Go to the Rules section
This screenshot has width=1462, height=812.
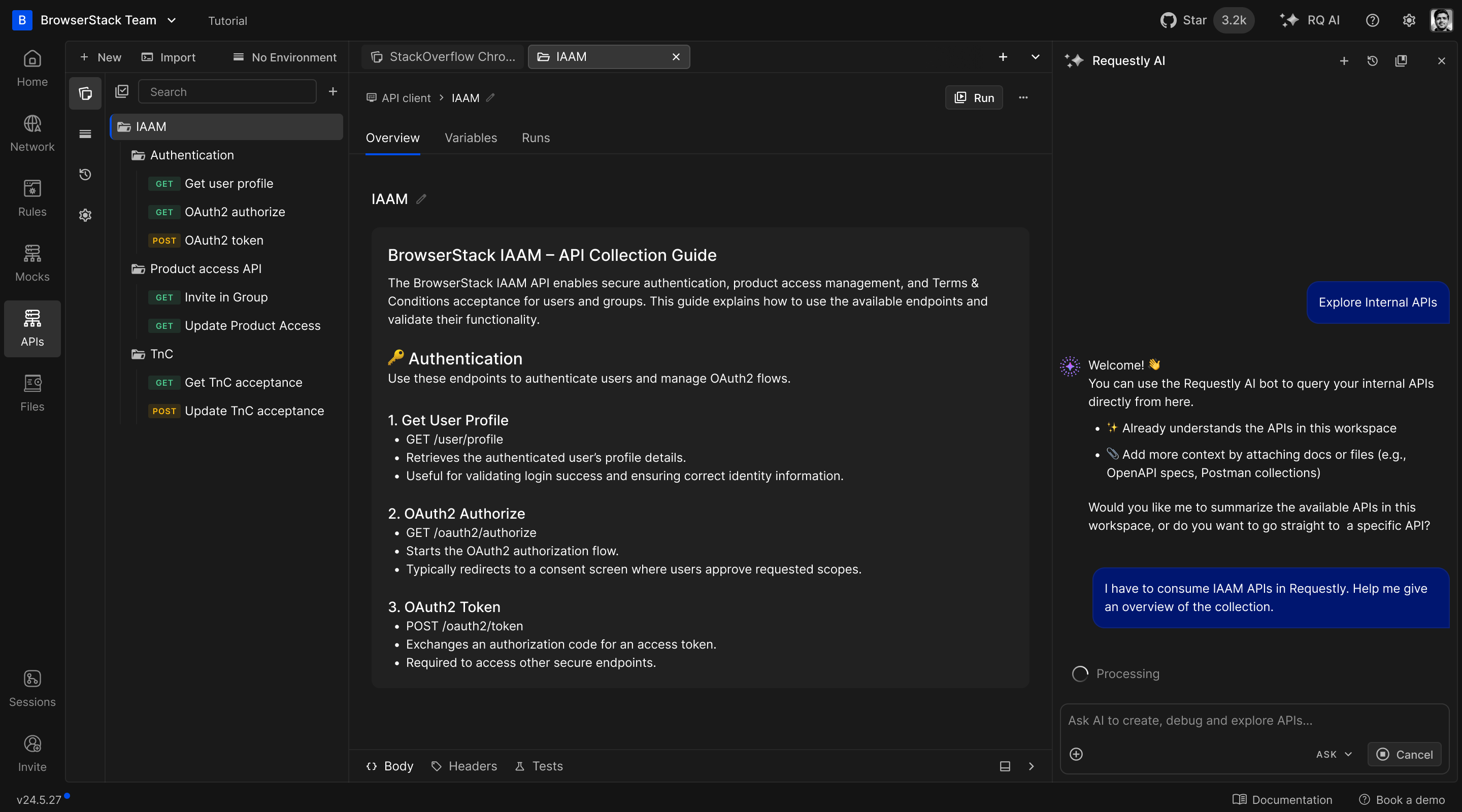[32, 198]
